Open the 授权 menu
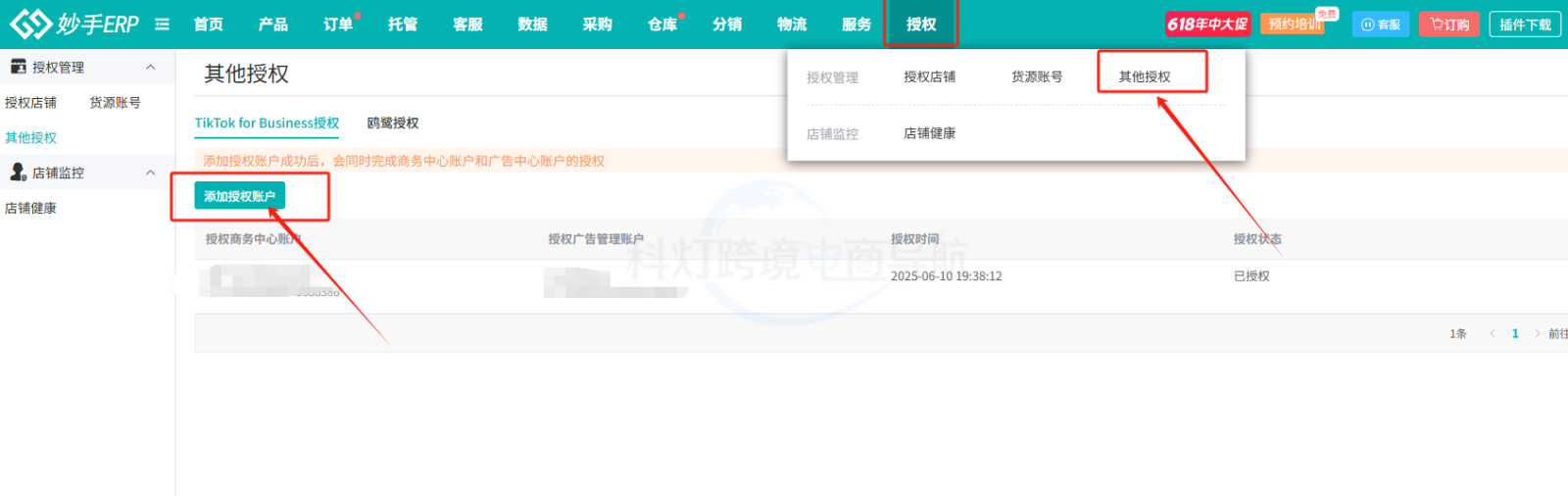This screenshot has height=496, width=1568. 921,25
